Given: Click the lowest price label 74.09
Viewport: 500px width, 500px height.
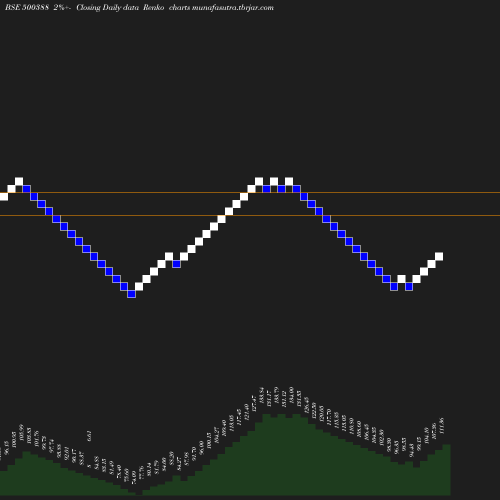Looking at the screenshot, I should pyautogui.click(x=134, y=478).
